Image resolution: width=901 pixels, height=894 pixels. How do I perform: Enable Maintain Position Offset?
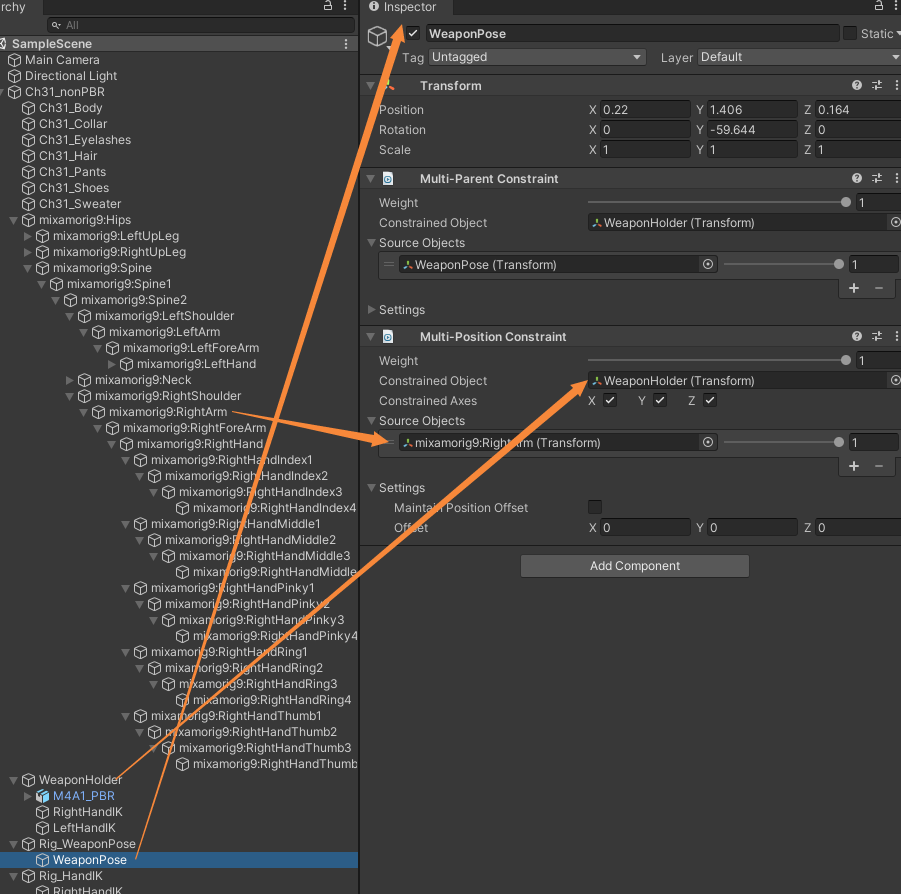[x=595, y=507]
